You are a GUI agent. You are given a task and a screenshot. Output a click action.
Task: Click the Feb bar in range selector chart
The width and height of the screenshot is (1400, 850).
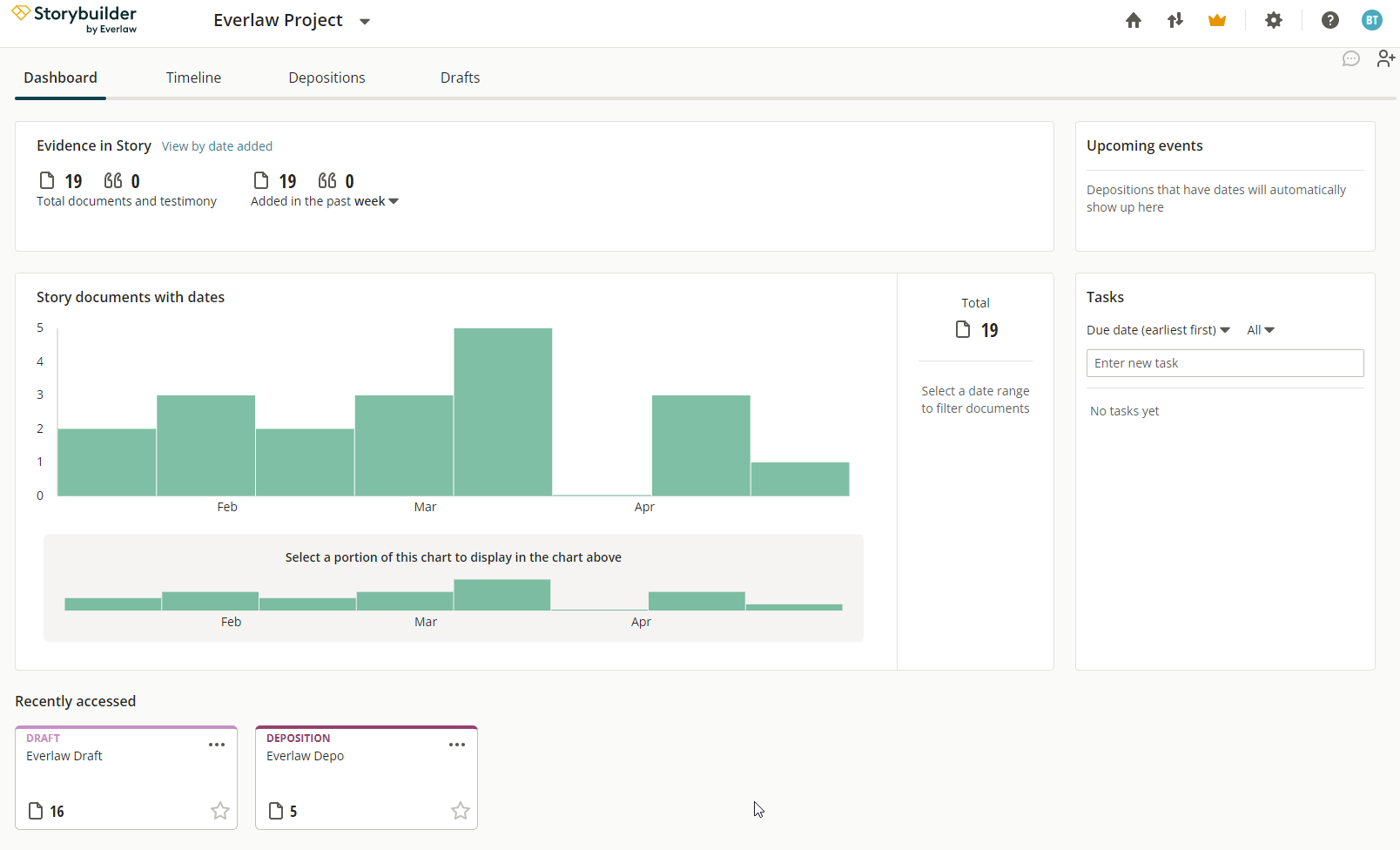(x=210, y=601)
